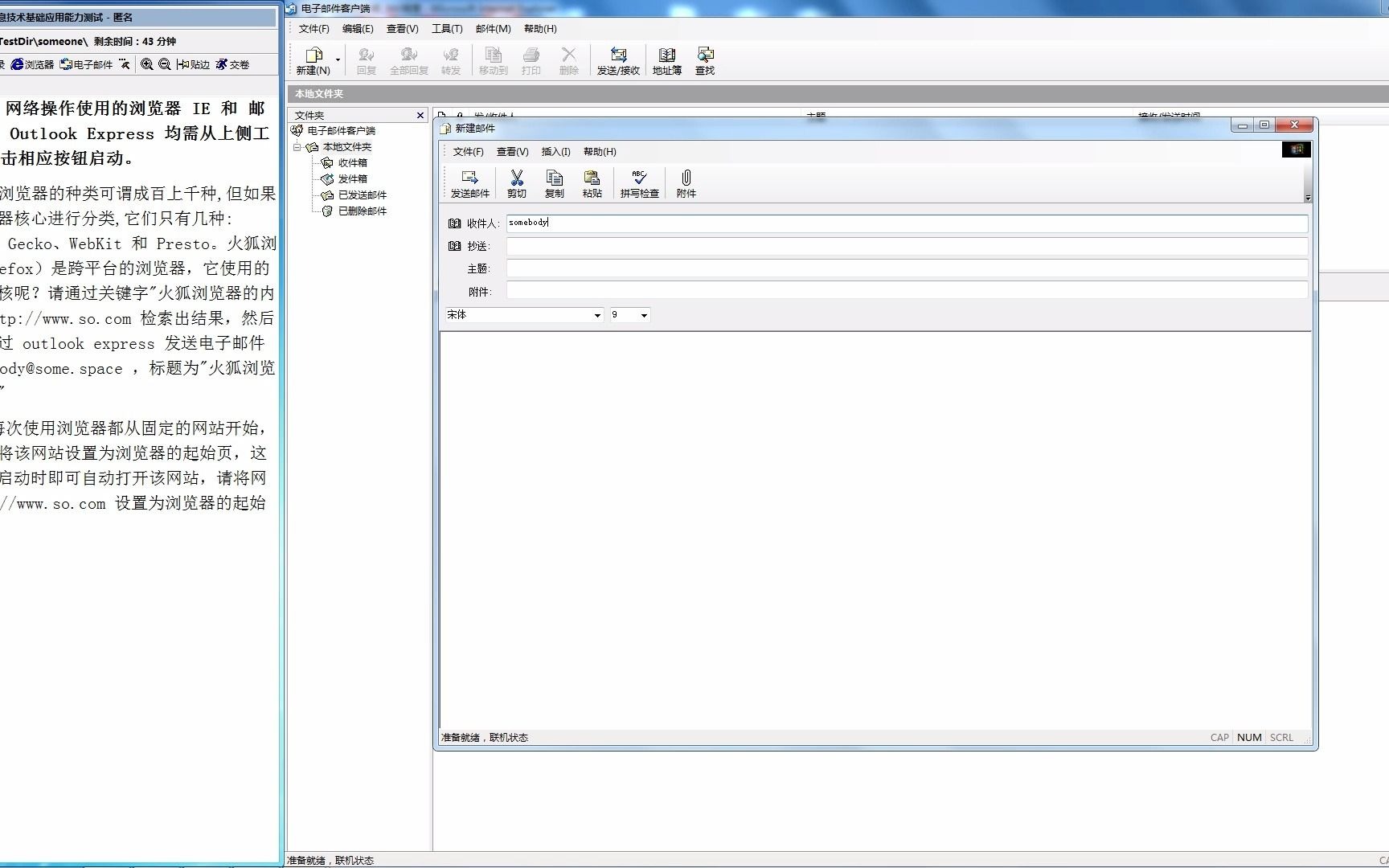This screenshot has height=868, width=1389.
Task: Close the 新建邮件 window
Action: 1294,125
